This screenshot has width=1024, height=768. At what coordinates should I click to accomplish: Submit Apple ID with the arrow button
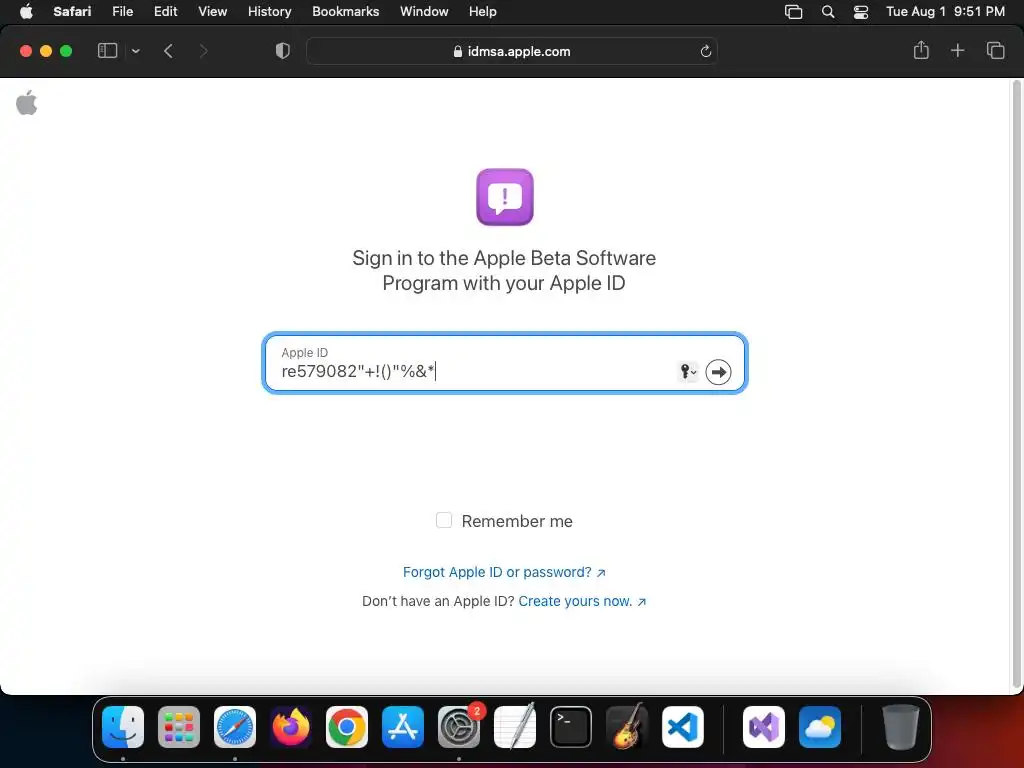[718, 372]
